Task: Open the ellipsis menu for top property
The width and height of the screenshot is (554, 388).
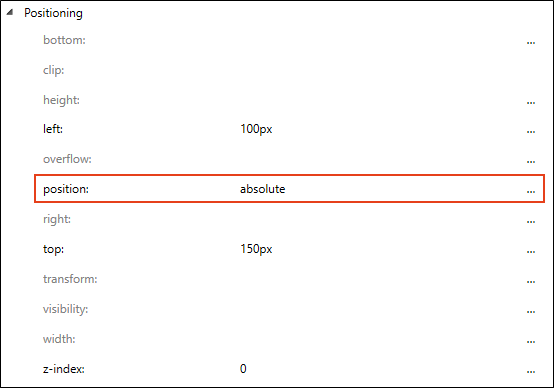Action: [531, 252]
